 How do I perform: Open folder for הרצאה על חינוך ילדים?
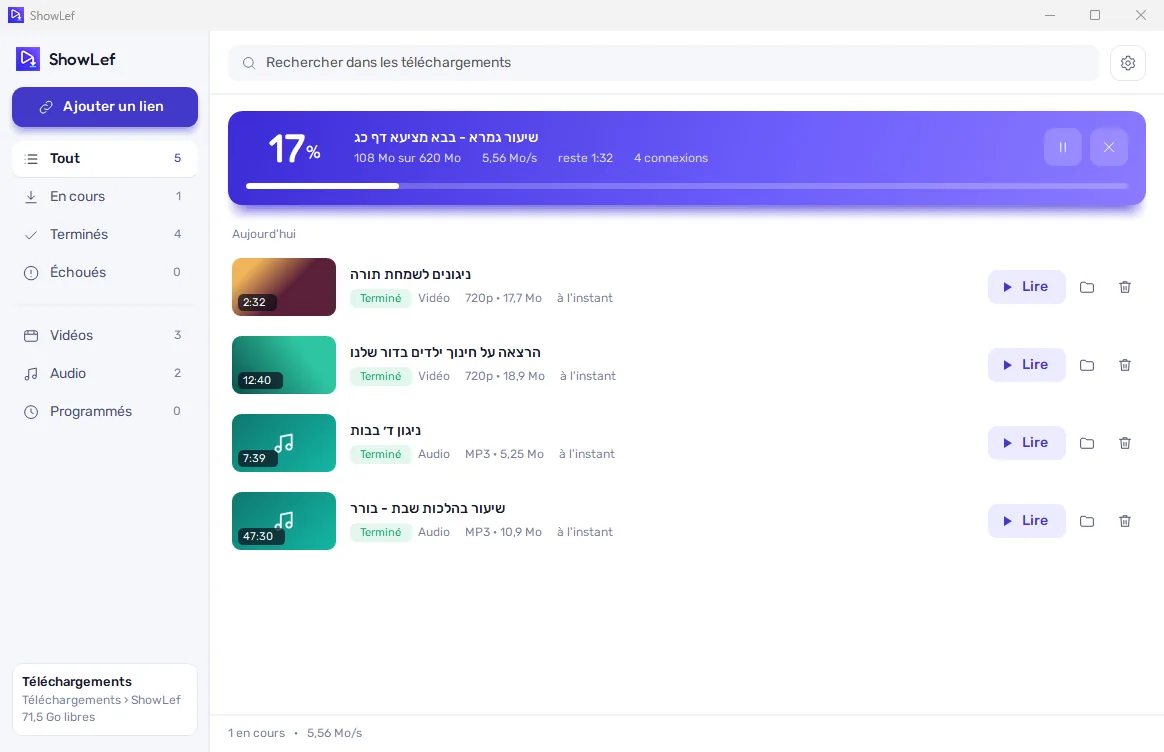[x=1087, y=365]
